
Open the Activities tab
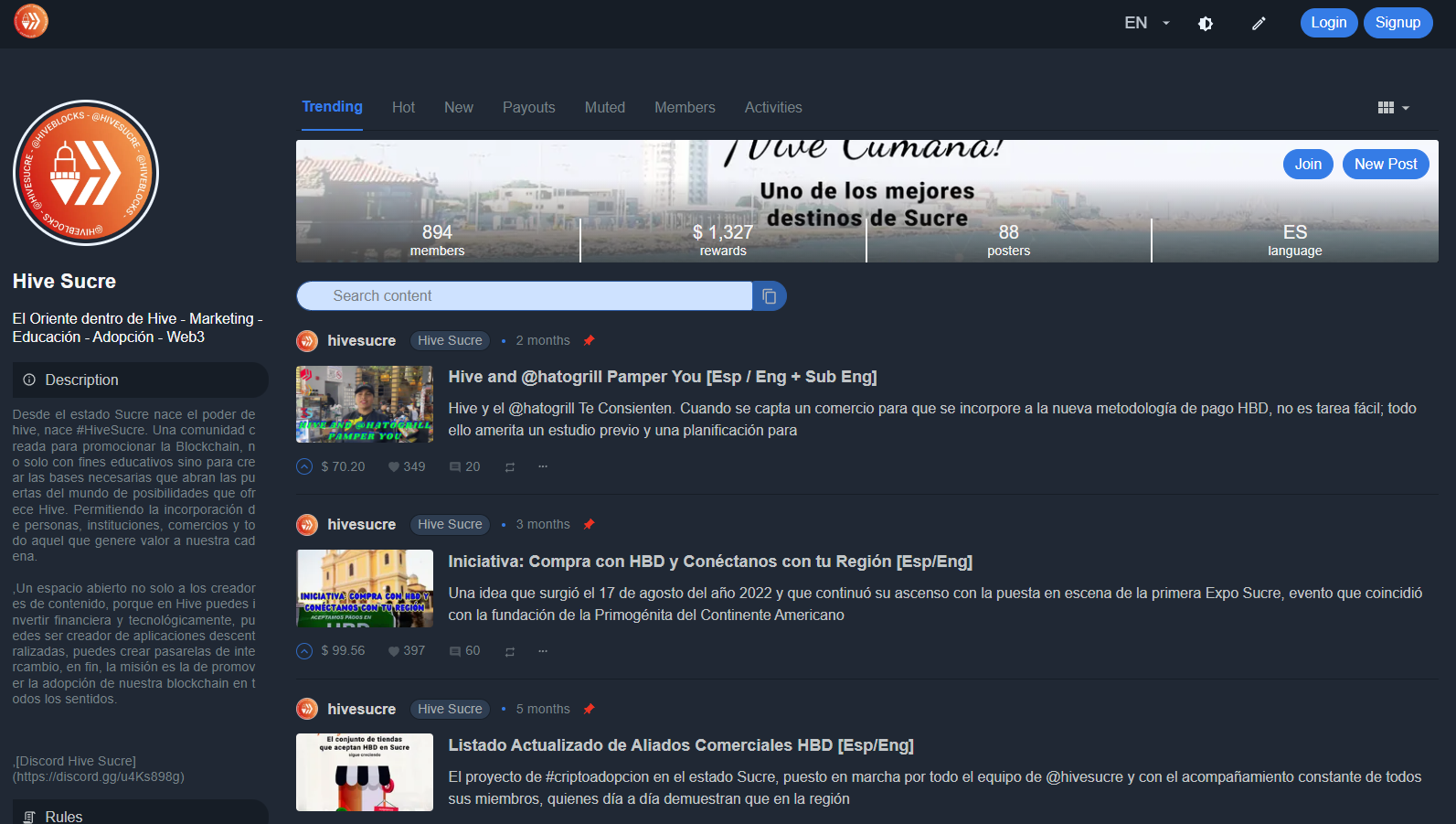(x=773, y=108)
